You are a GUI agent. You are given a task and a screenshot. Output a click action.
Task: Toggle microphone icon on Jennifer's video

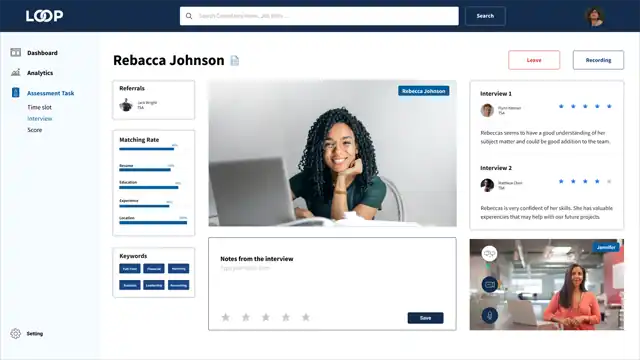489,315
